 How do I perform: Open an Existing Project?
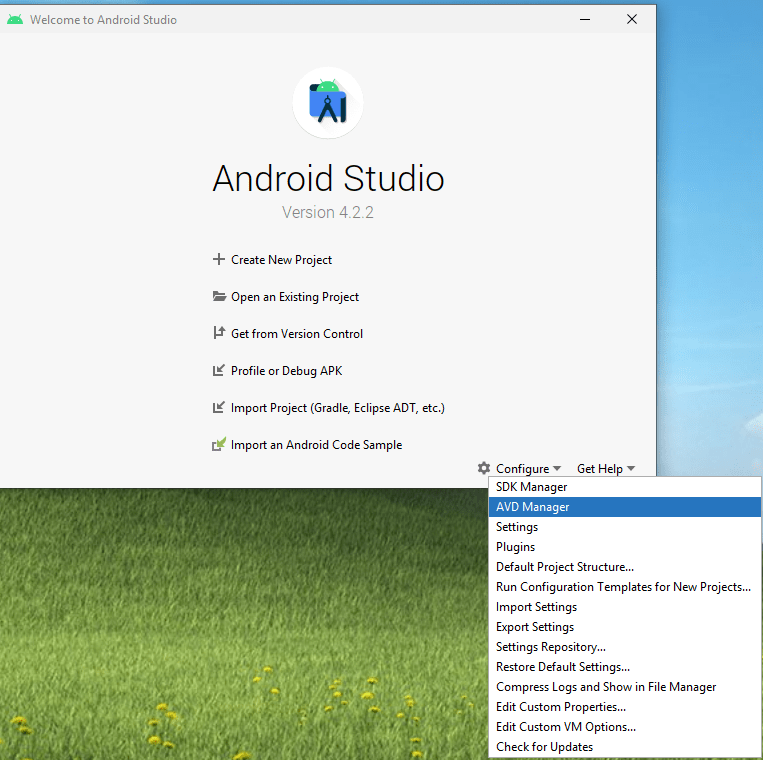[x=295, y=297]
